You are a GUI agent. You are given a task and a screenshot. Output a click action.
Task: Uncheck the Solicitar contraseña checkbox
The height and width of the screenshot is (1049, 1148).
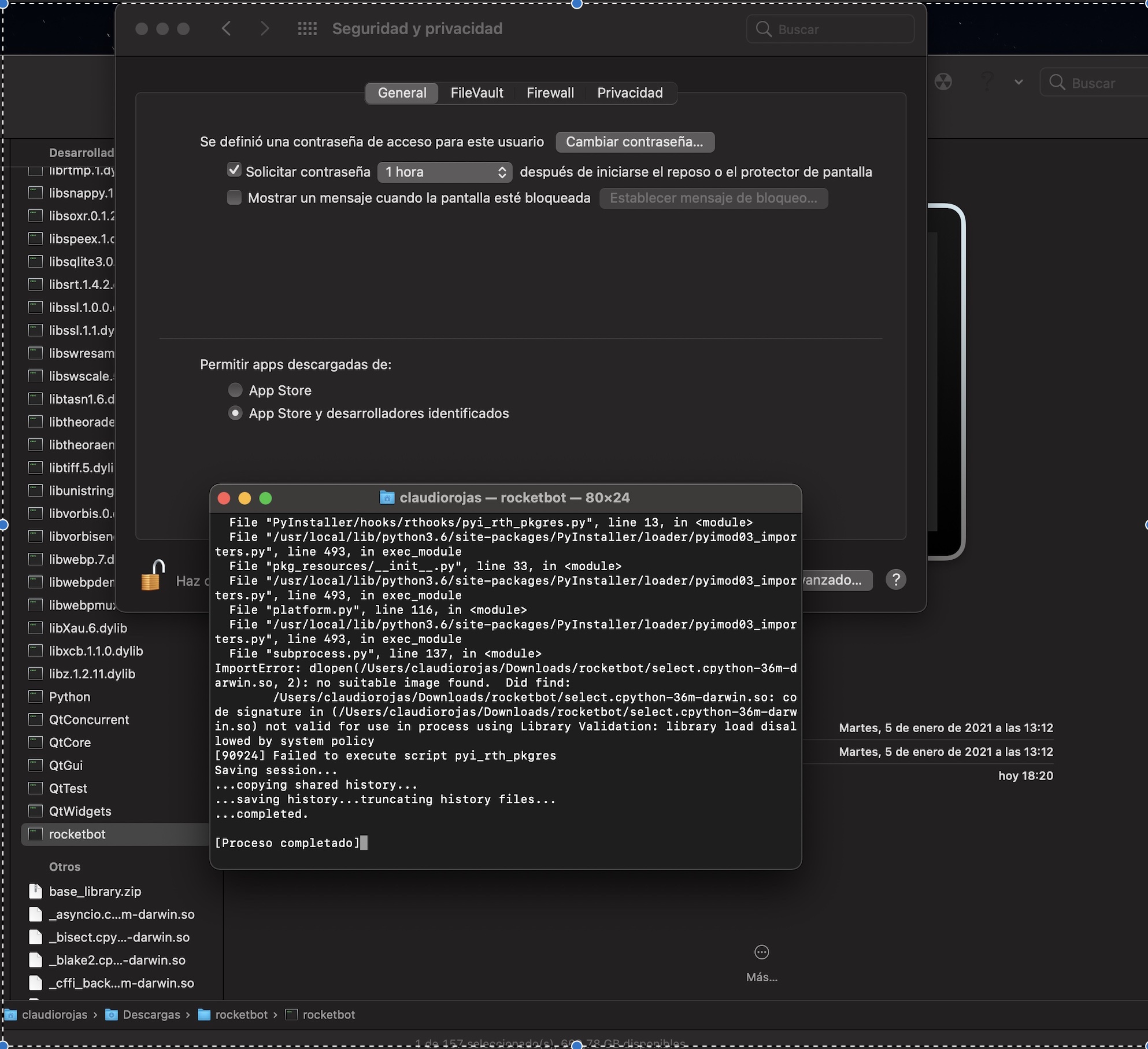pos(234,171)
